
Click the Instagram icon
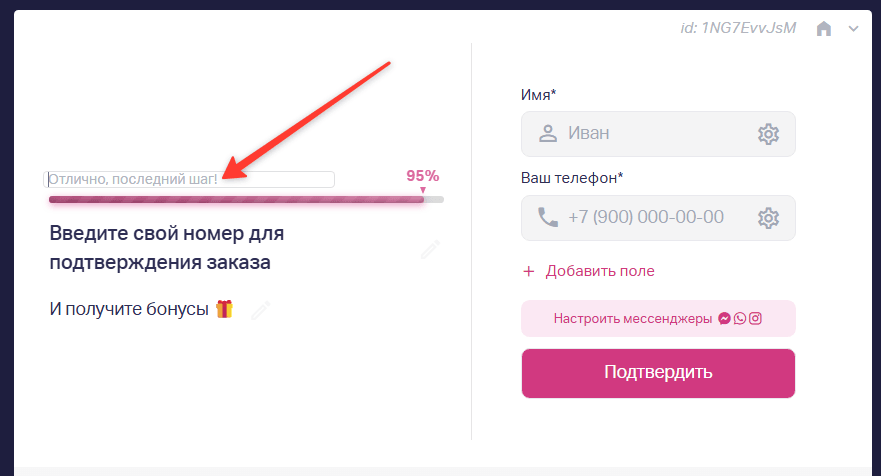[755, 319]
